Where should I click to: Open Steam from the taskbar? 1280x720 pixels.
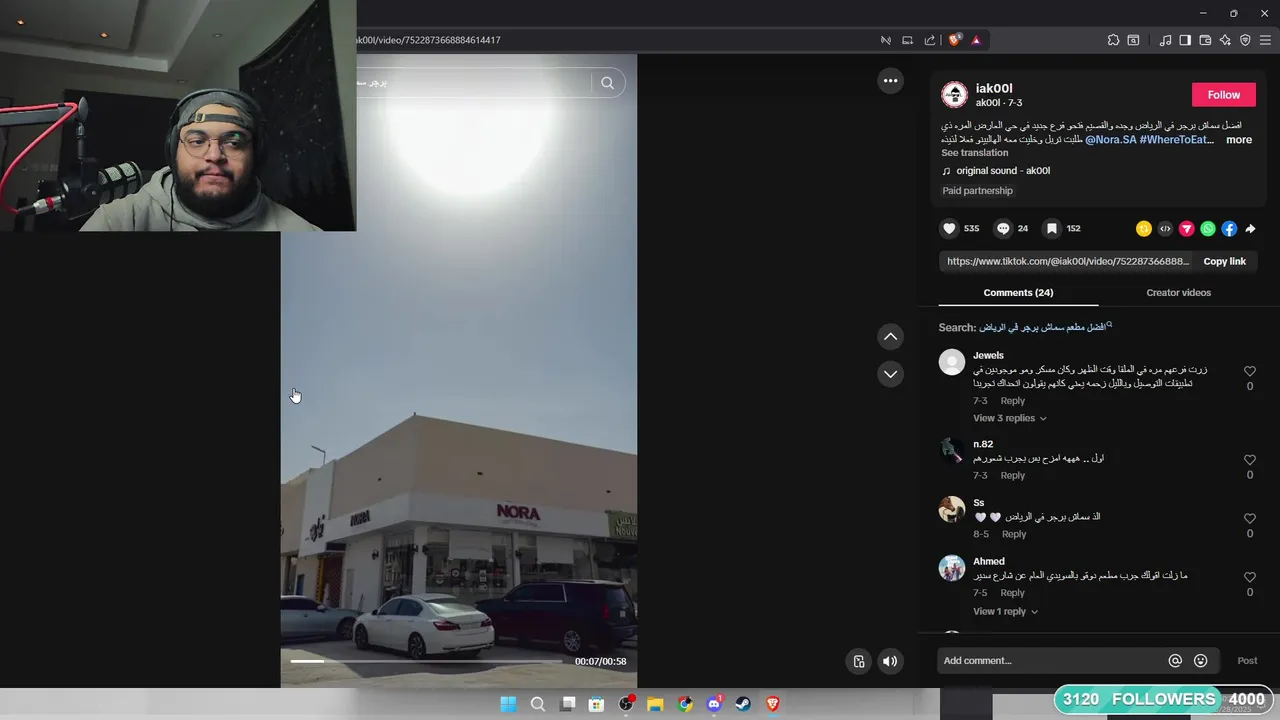(x=743, y=704)
